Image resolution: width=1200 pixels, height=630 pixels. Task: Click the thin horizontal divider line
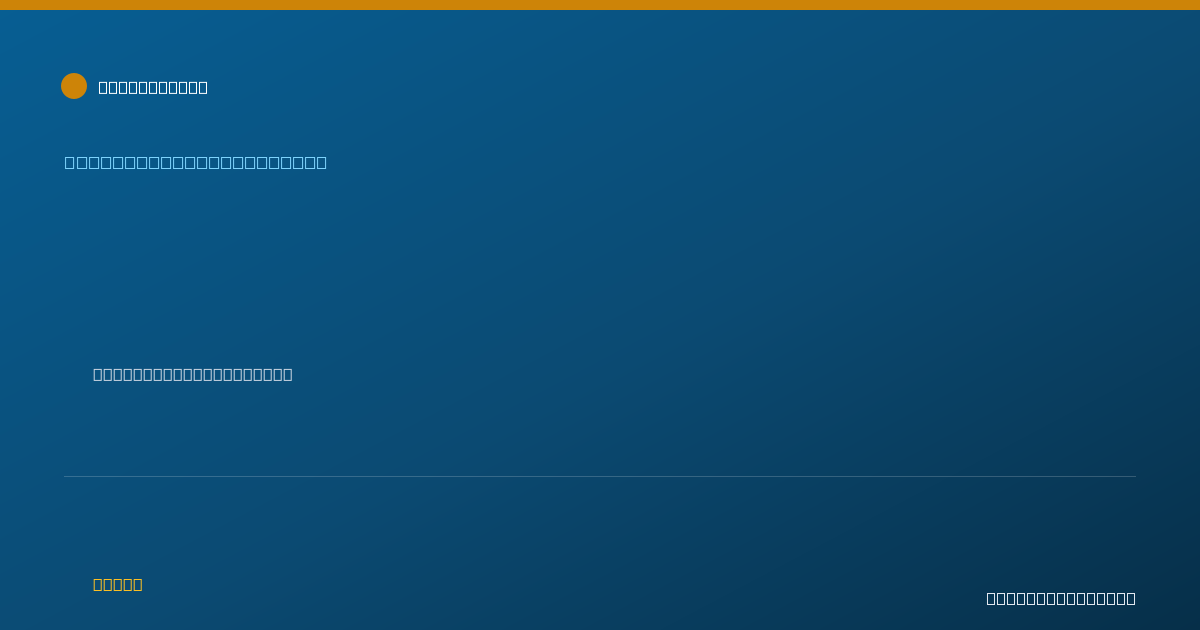pos(600,476)
